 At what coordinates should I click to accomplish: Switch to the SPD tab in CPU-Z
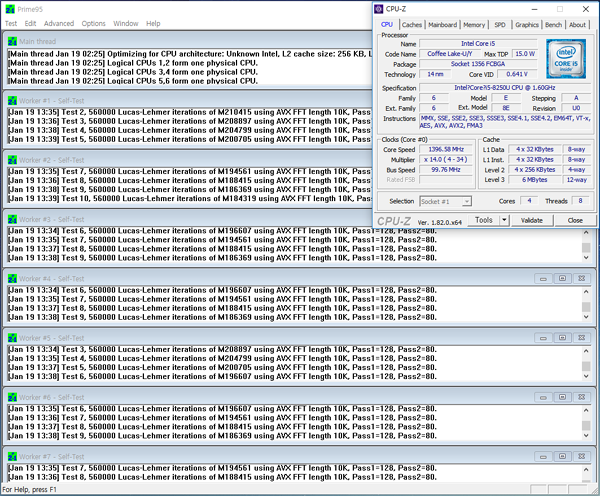pyautogui.click(x=500, y=25)
